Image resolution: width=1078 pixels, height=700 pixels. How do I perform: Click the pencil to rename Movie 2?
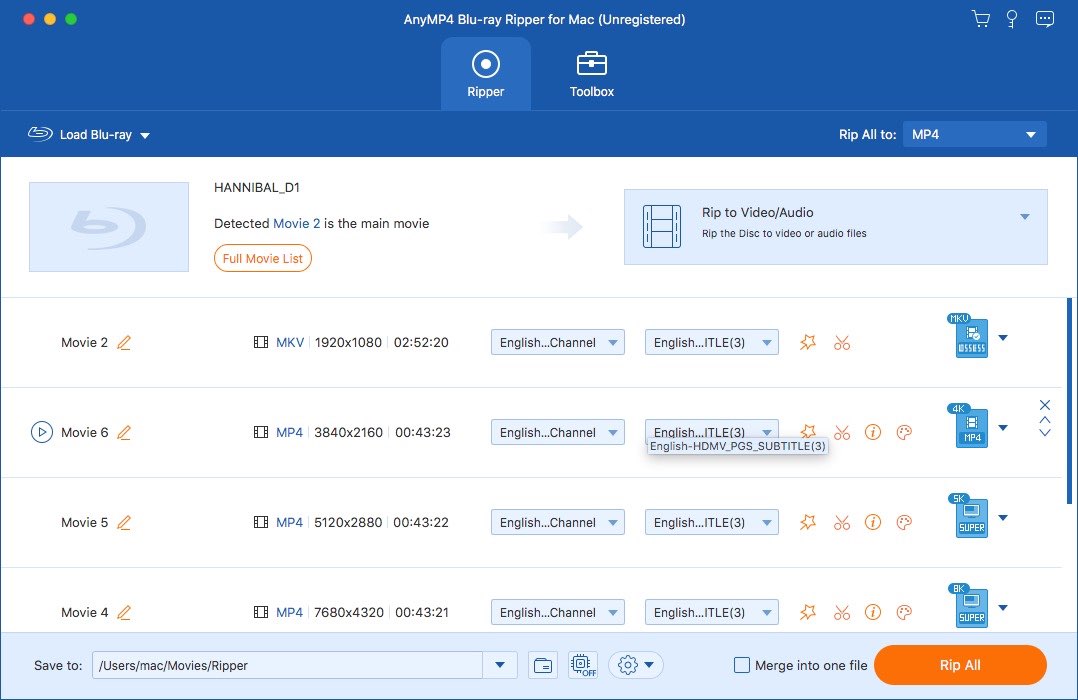pos(124,342)
